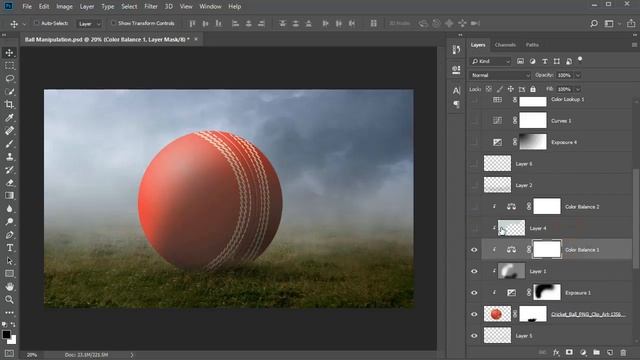Click the layer style fx icon
This screenshot has width=640, height=360.
coord(556,352)
